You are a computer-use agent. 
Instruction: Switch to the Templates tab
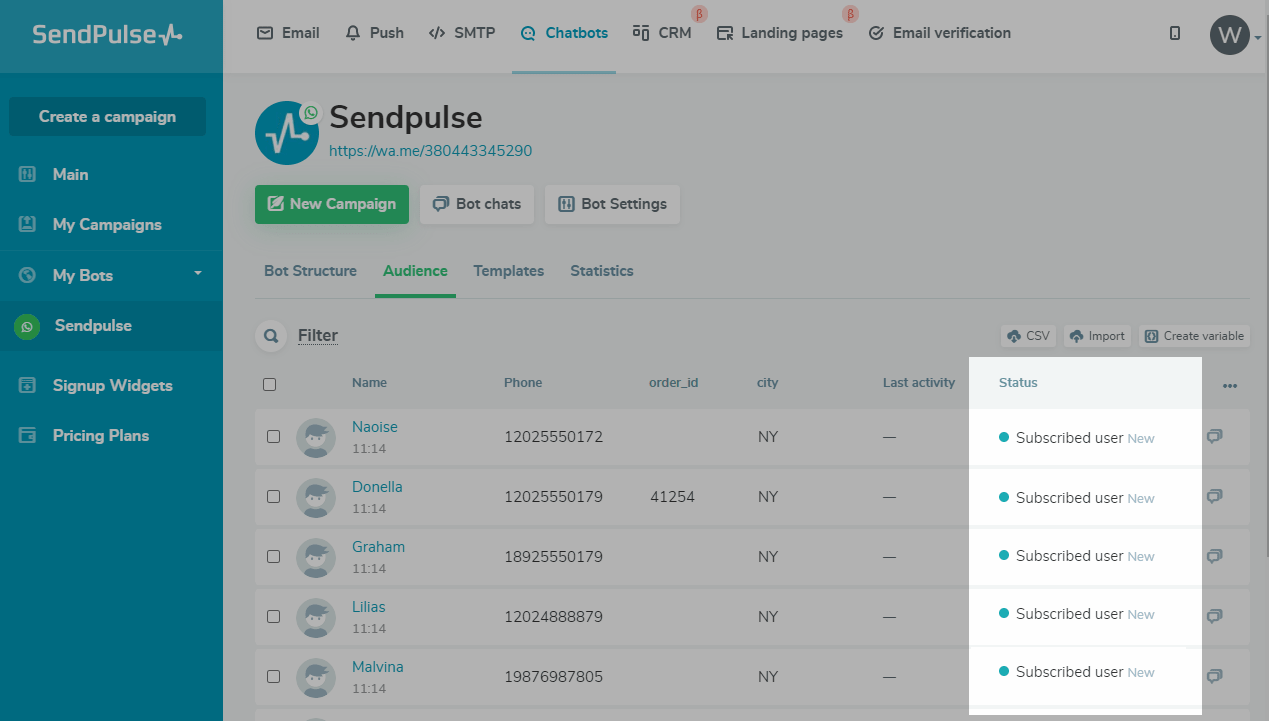tap(509, 271)
